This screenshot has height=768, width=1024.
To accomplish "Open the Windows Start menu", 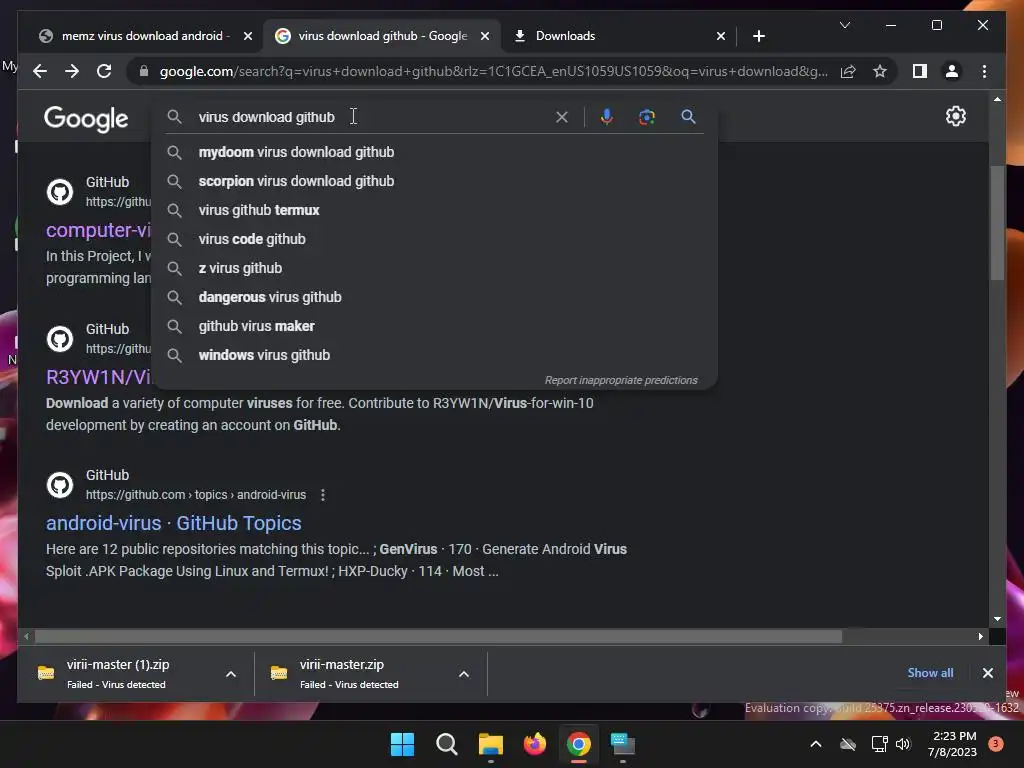I will pos(402,744).
